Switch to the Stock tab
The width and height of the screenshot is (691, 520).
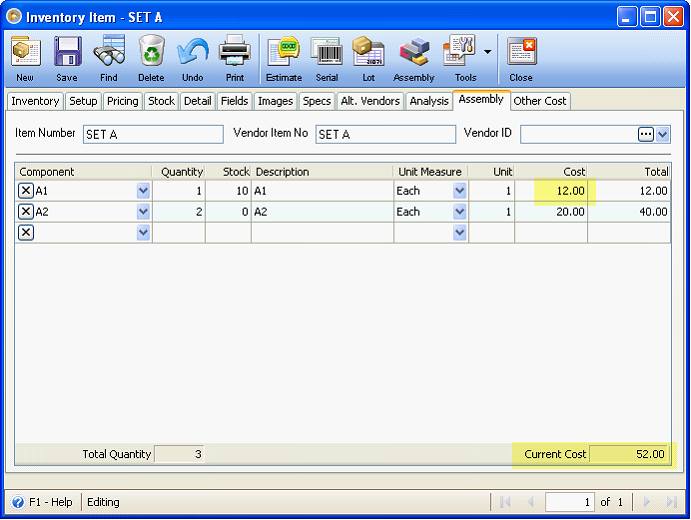coord(161,101)
